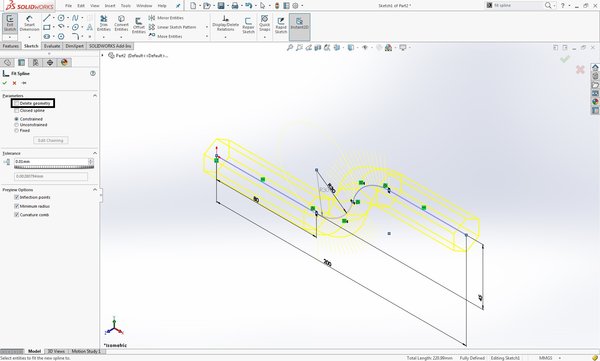The width and height of the screenshot is (600, 361).
Task: Collapse the Parameters section
Action: [95, 95]
